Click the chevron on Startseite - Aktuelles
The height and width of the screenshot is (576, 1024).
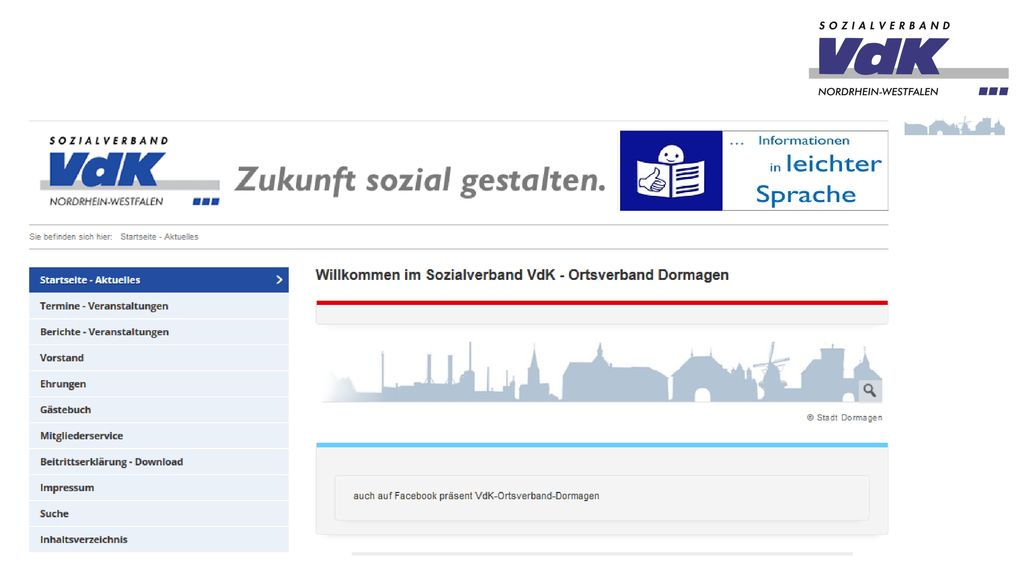(279, 280)
